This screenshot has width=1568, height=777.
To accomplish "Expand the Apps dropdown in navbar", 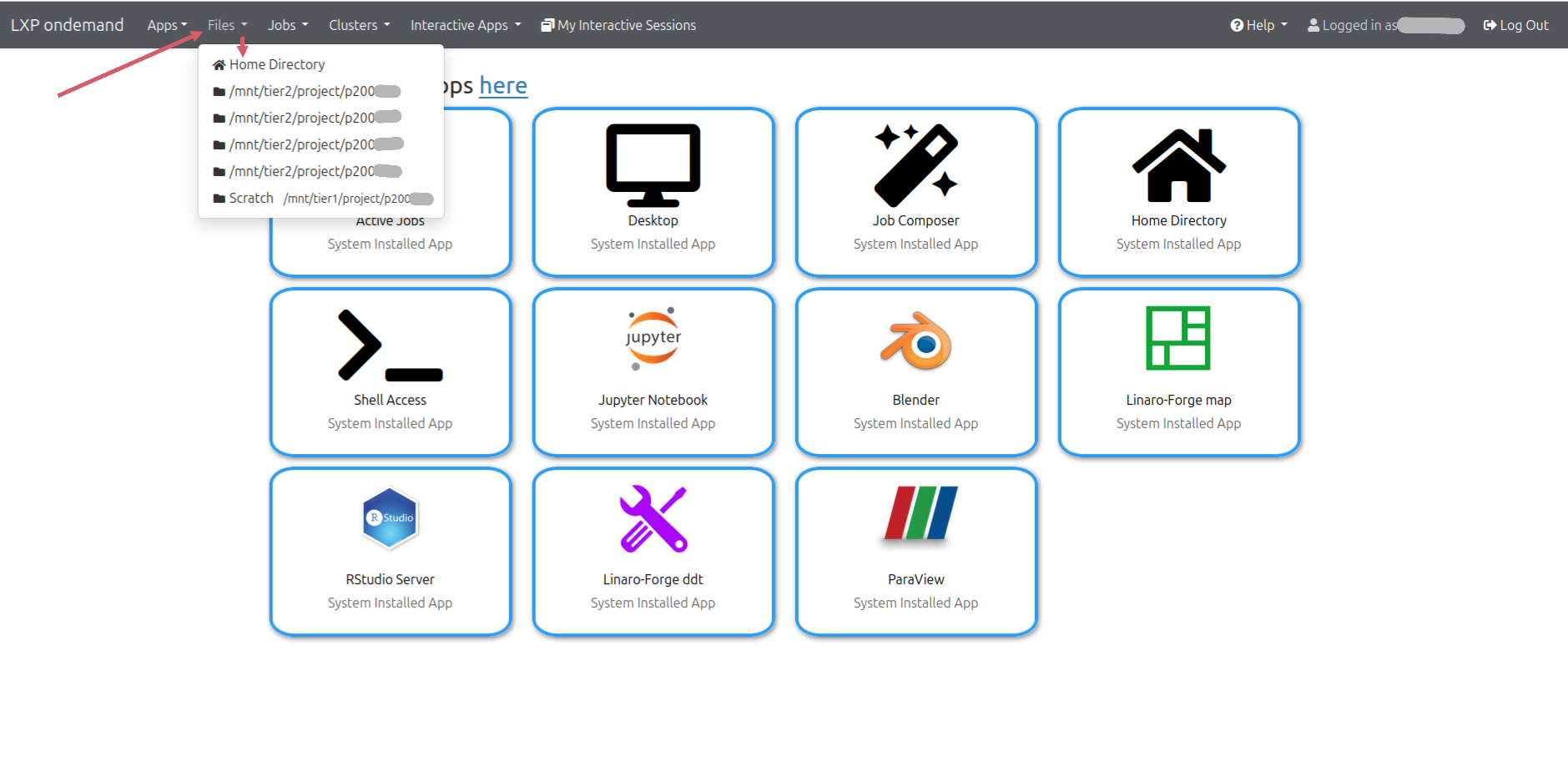I will point(167,25).
